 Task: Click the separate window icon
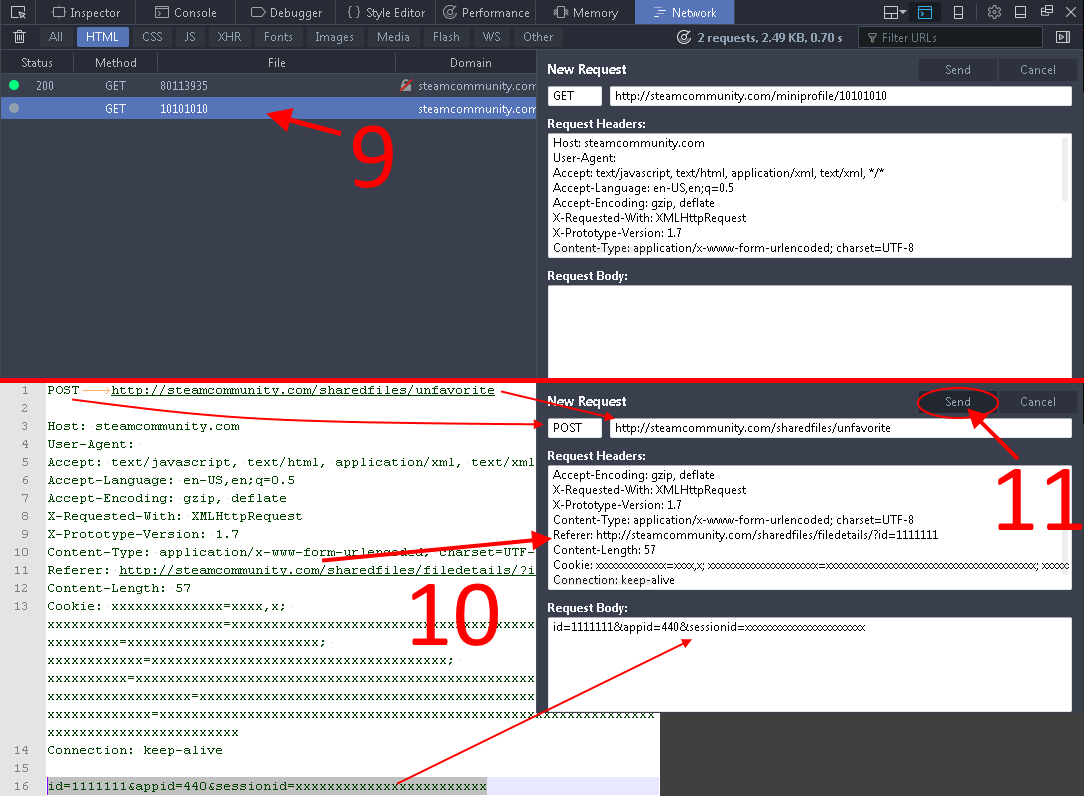pos(1047,12)
